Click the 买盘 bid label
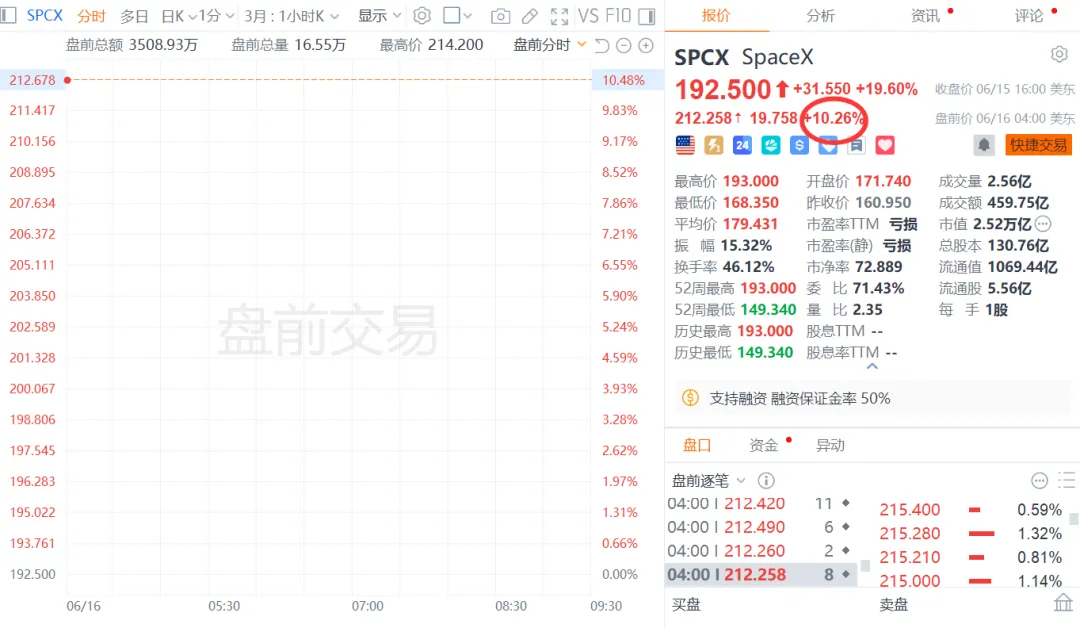1080x628 pixels. tap(686, 605)
